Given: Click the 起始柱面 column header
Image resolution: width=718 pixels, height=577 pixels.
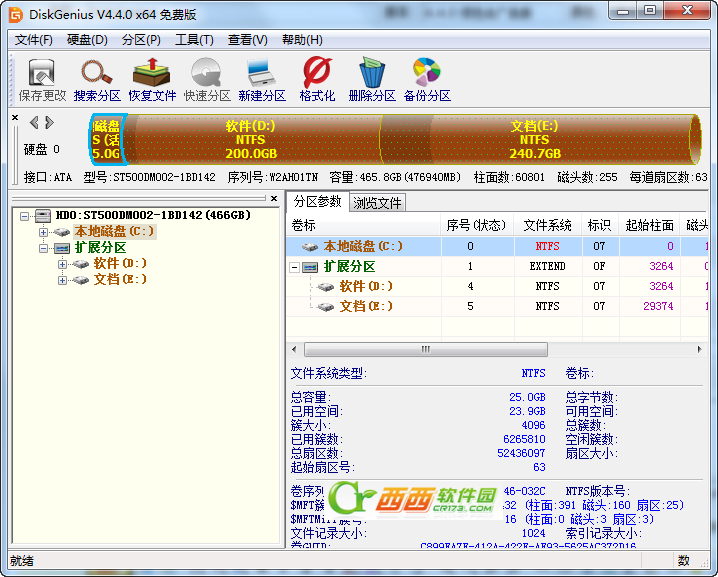Looking at the screenshot, I should click(x=649, y=225).
